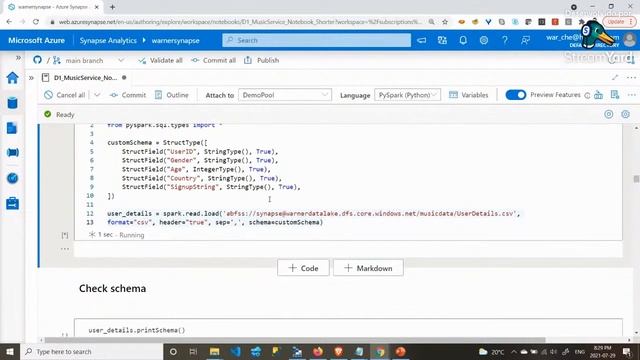The height and width of the screenshot is (360, 640).
Task: Open the tab bar more options ellipsis
Action: click(x=631, y=77)
